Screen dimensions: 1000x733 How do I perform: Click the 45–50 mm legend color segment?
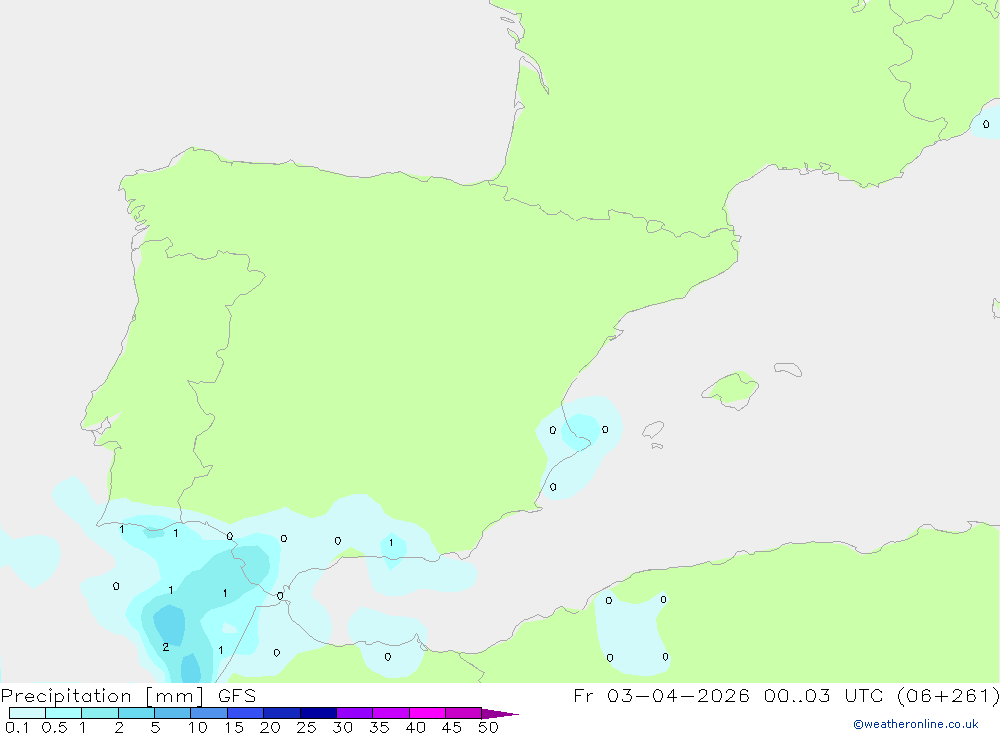pyautogui.click(x=464, y=713)
